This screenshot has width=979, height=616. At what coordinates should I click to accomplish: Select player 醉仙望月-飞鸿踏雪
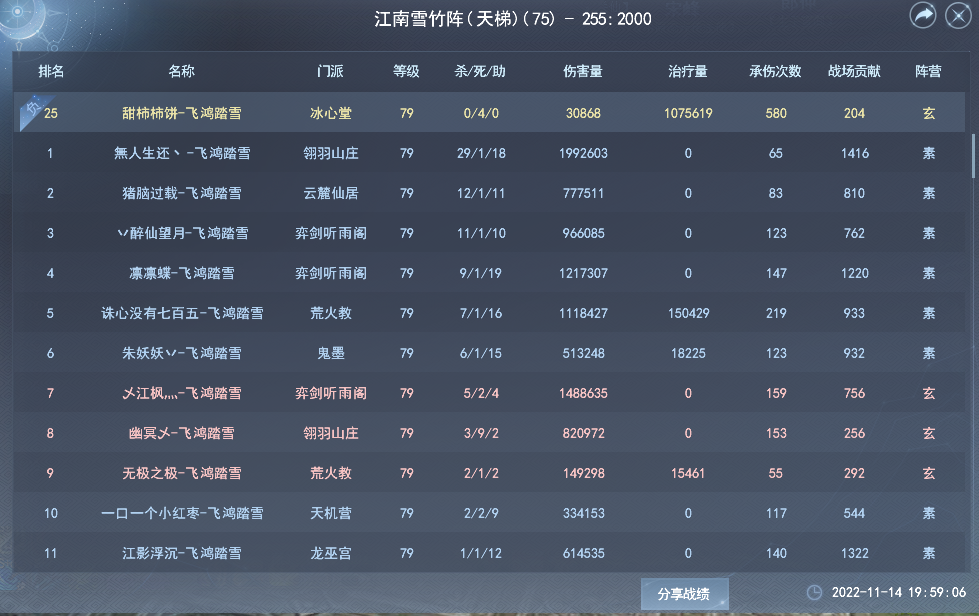coord(183,233)
